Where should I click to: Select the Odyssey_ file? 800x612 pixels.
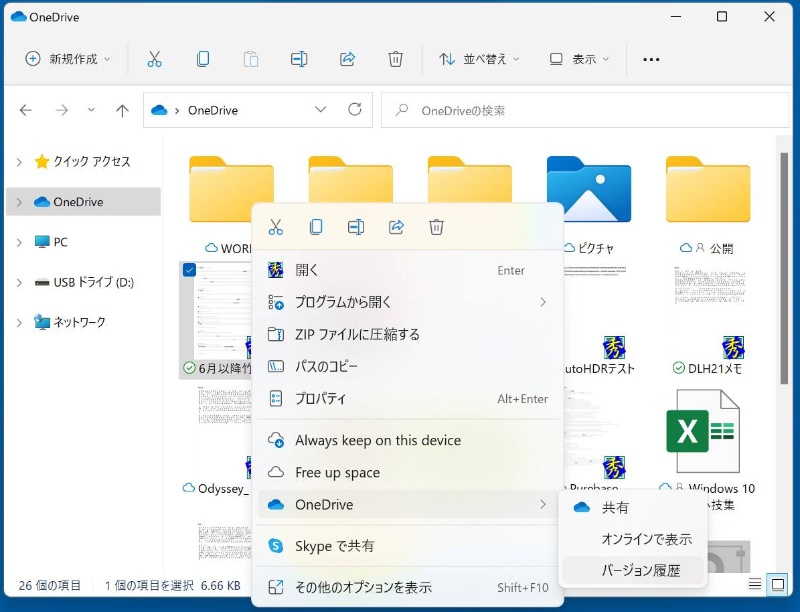(217, 440)
